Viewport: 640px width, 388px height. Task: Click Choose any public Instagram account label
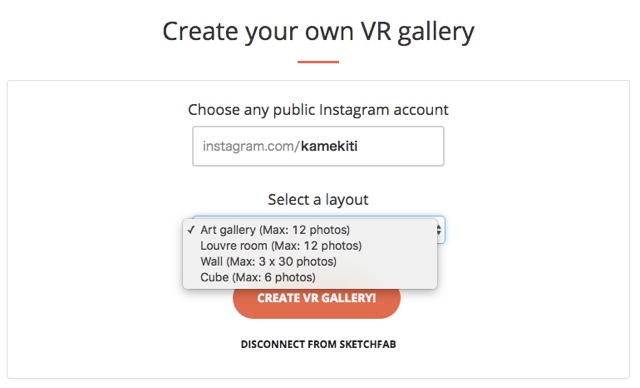coord(318,110)
